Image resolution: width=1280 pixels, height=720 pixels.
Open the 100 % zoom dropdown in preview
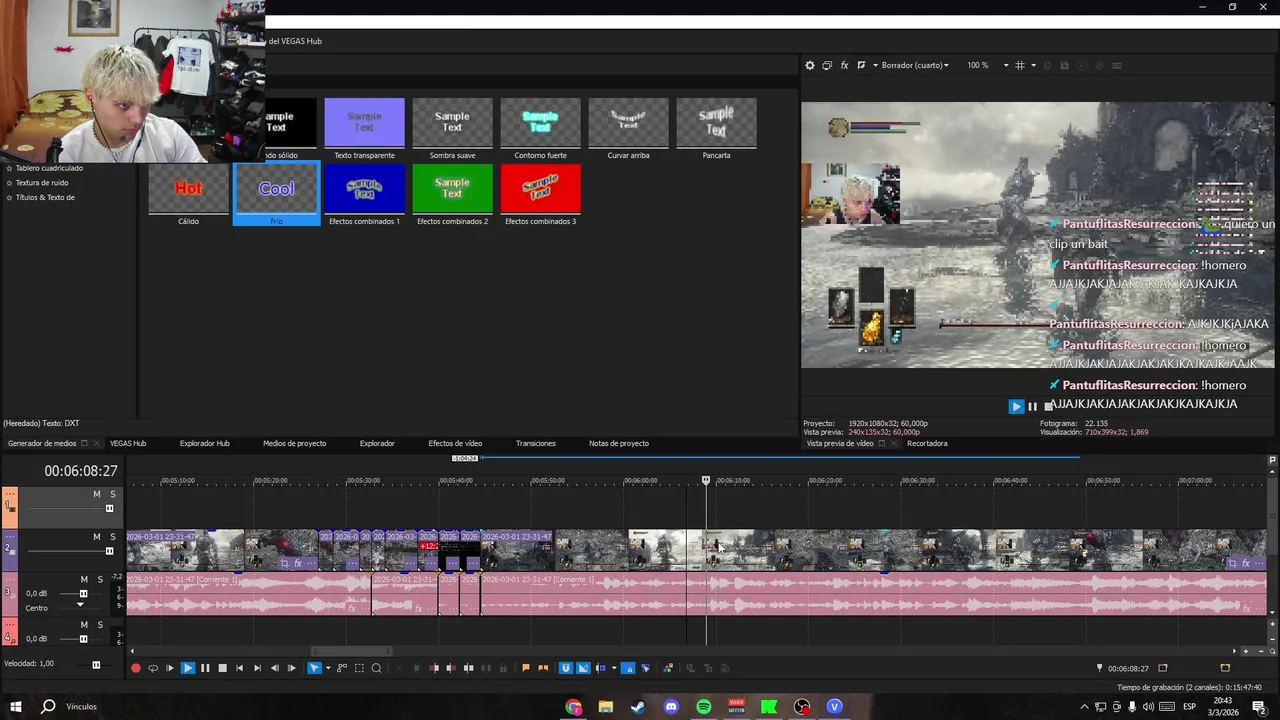[x=987, y=65]
